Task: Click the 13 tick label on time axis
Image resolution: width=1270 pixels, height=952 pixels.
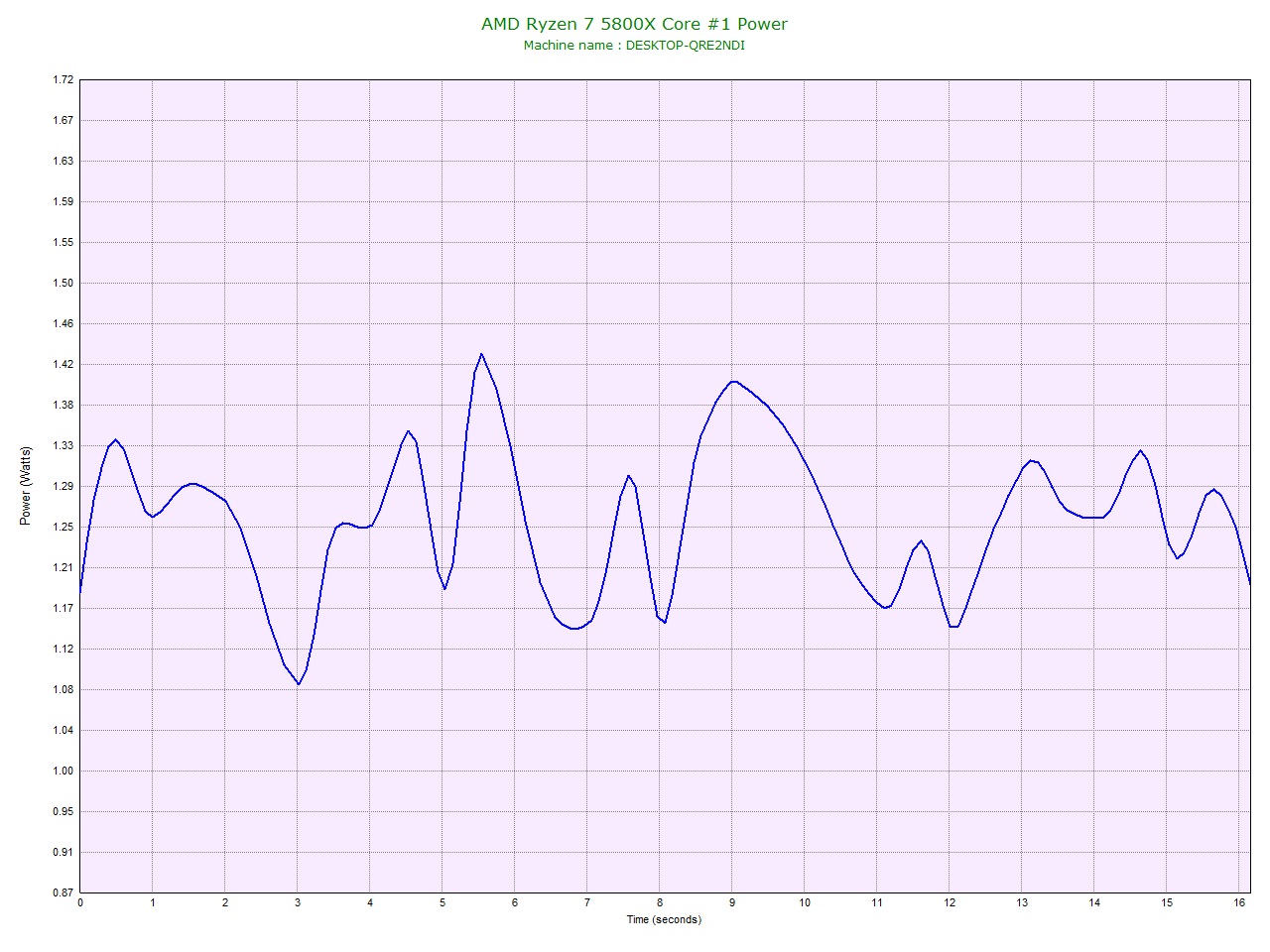Action: coord(1022,903)
